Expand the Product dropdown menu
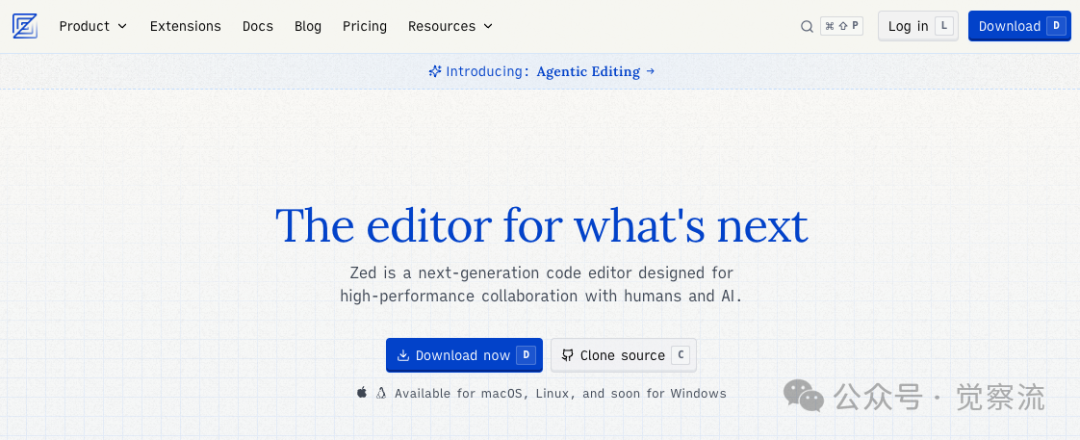 93,26
